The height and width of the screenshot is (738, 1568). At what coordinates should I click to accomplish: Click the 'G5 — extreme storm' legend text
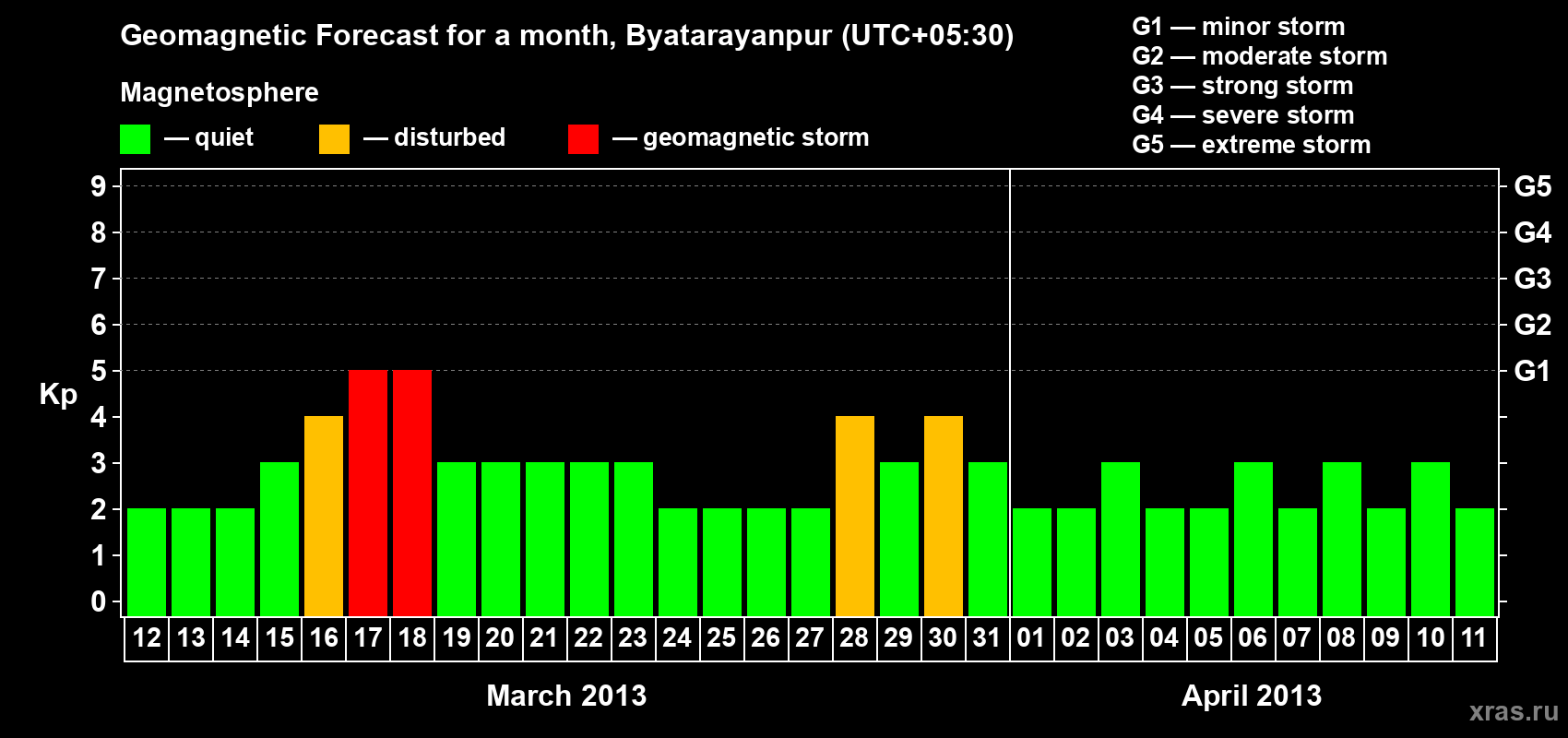(1252, 145)
